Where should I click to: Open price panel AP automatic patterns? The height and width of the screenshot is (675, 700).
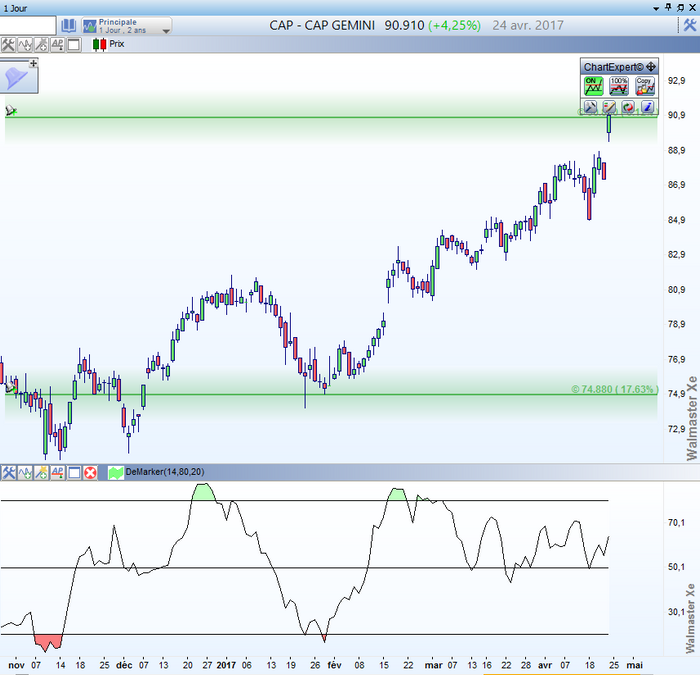click(58, 44)
